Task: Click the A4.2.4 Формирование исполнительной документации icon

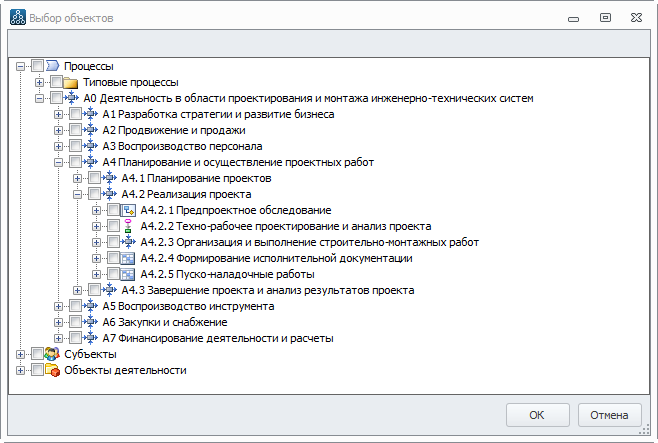Action: click(x=128, y=258)
